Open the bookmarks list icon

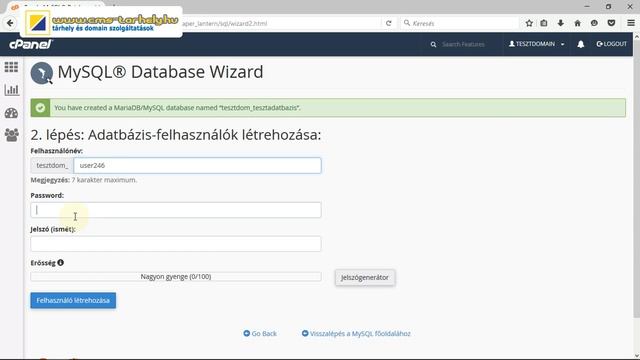coord(544,23)
